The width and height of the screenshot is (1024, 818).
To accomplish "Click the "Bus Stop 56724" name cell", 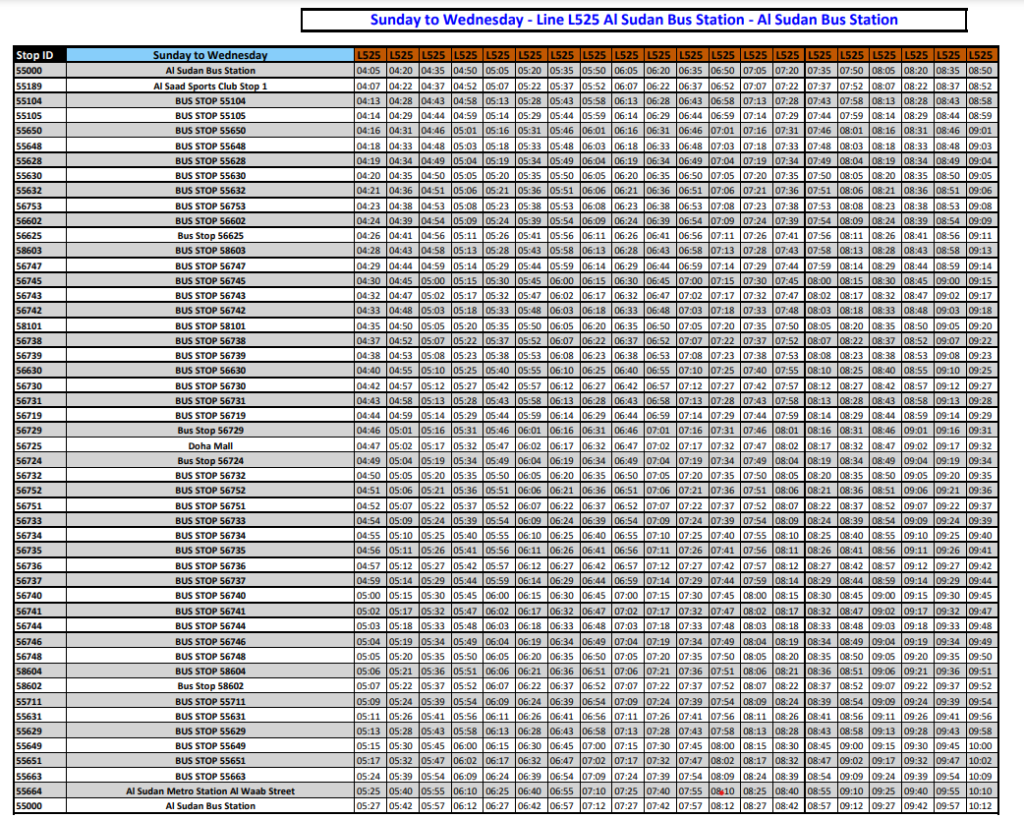I will click(210, 461).
